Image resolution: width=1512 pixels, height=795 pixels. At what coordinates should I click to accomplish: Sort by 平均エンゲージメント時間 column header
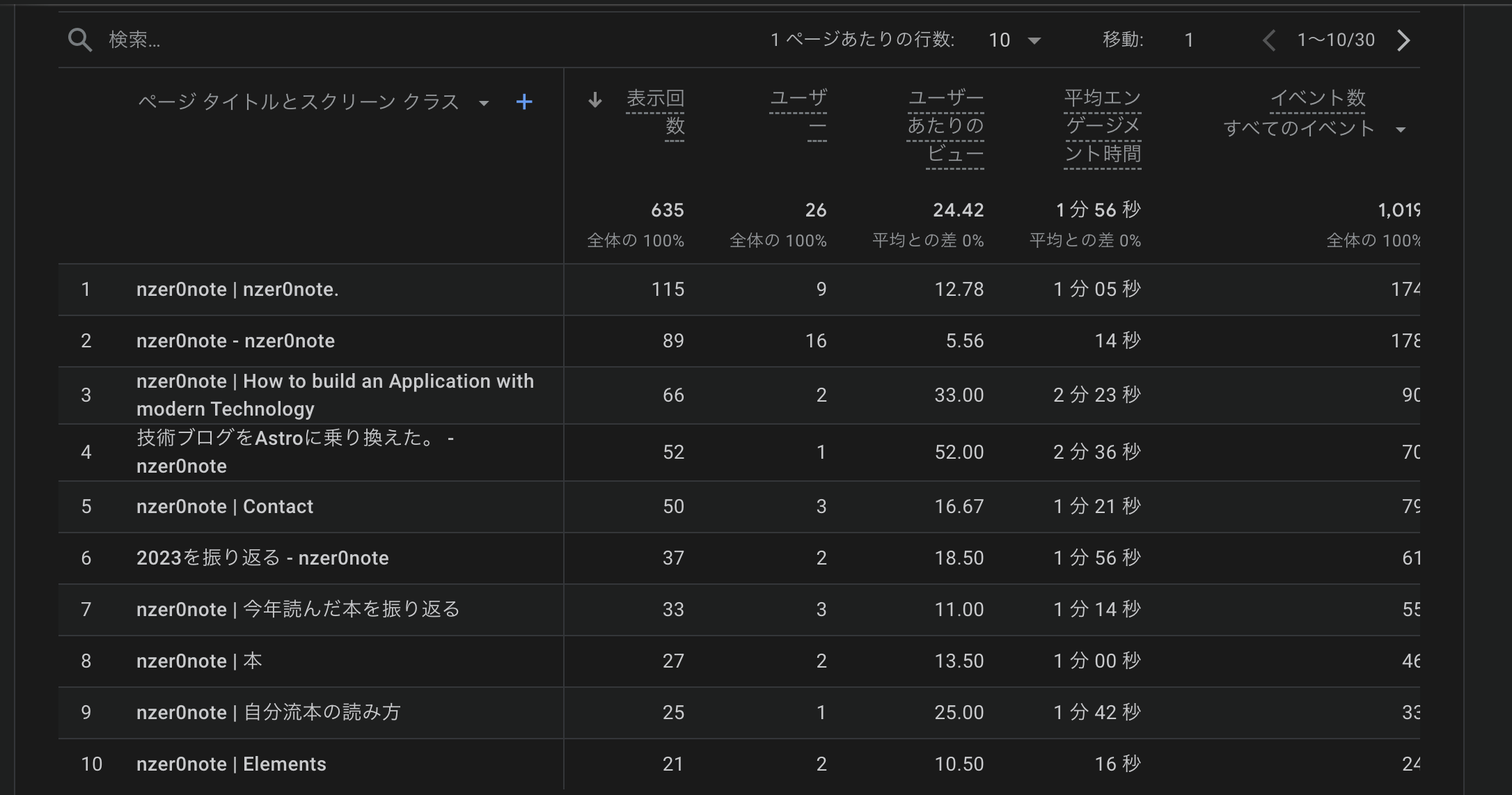click(x=1103, y=125)
